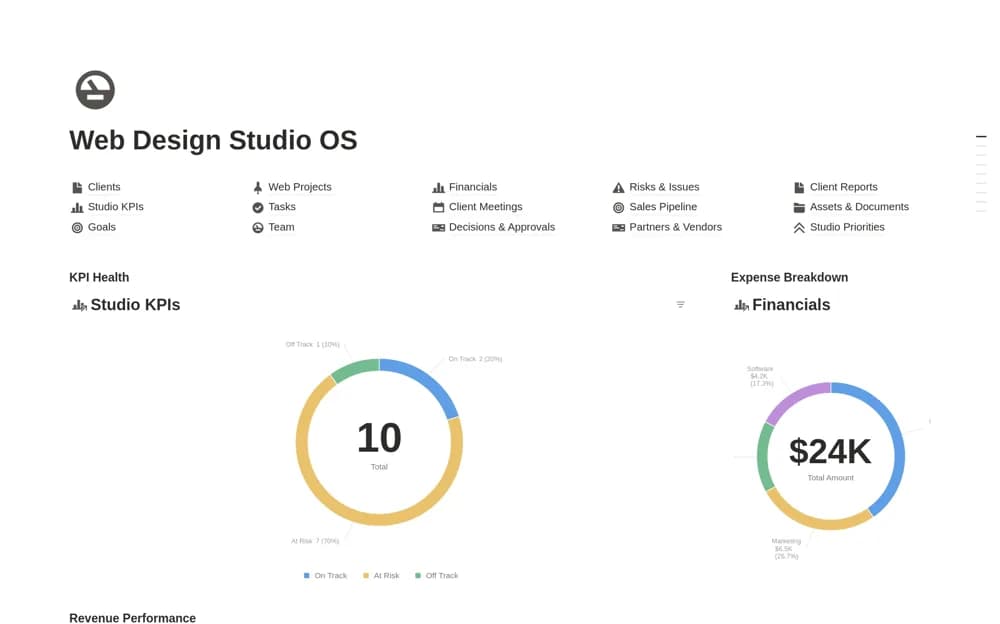This screenshot has width=1000, height=624.
Task: Click the Studio Priorities chevrons icon
Action: (x=799, y=228)
